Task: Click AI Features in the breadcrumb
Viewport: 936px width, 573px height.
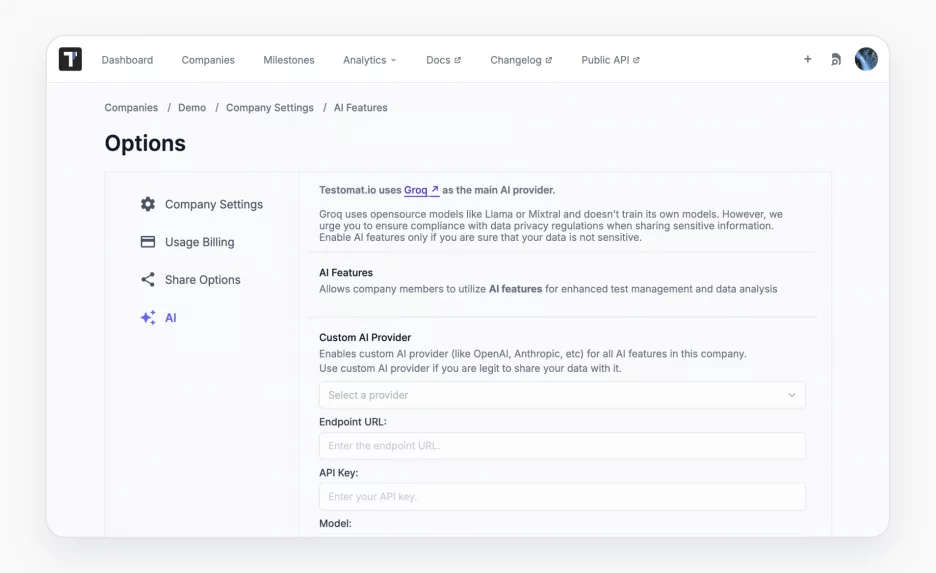Action: click(361, 107)
